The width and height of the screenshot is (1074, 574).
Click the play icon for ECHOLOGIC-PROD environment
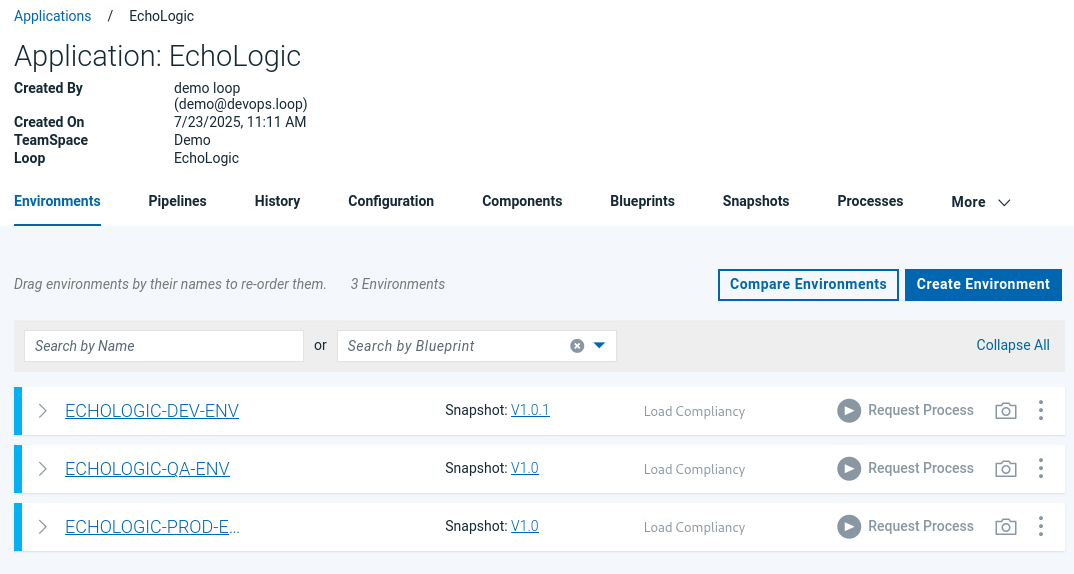click(849, 527)
